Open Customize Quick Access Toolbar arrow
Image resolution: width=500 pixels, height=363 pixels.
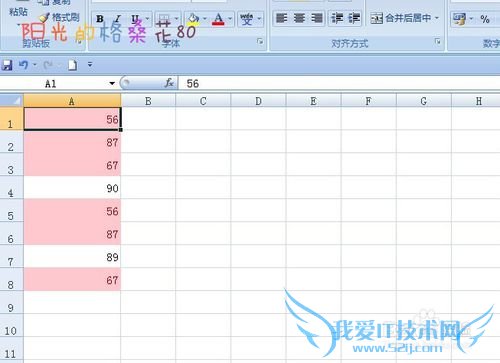[x=90, y=64]
